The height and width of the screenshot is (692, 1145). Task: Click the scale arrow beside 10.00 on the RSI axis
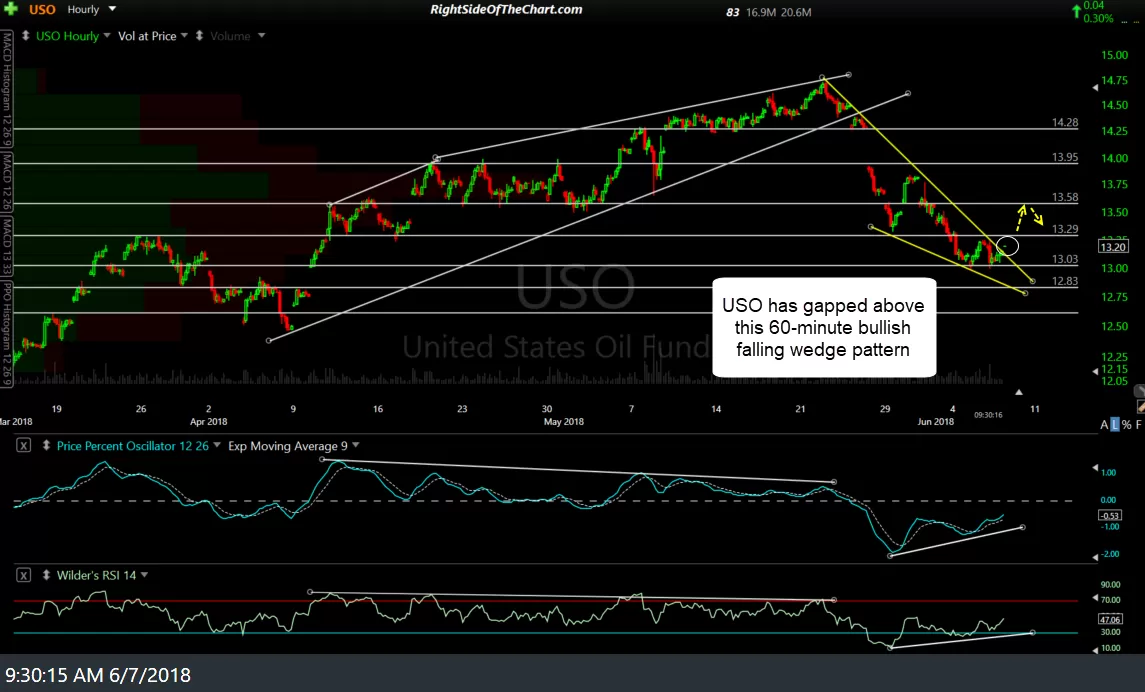click(x=1095, y=649)
